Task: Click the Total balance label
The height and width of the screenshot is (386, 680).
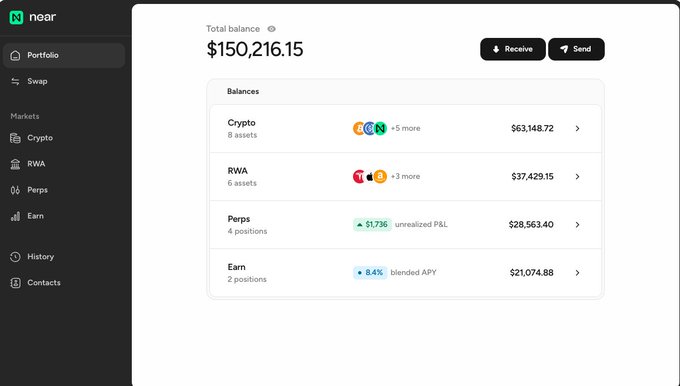Action: tap(233, 29)
